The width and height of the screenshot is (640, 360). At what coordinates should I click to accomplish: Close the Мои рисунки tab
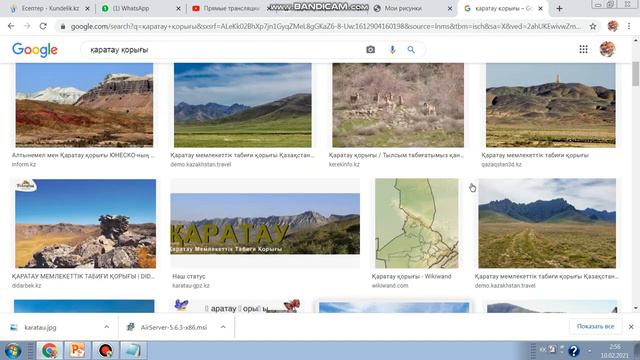450,8
